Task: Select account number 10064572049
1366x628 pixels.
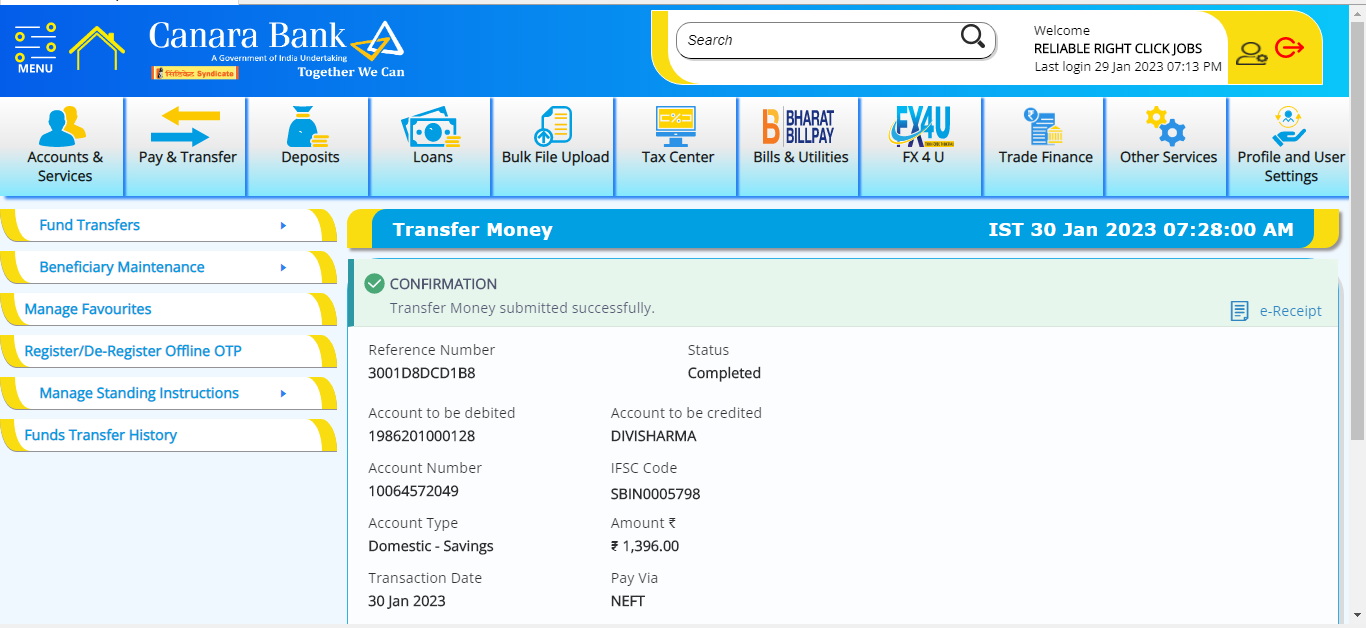Action: [x=413, y=491]
